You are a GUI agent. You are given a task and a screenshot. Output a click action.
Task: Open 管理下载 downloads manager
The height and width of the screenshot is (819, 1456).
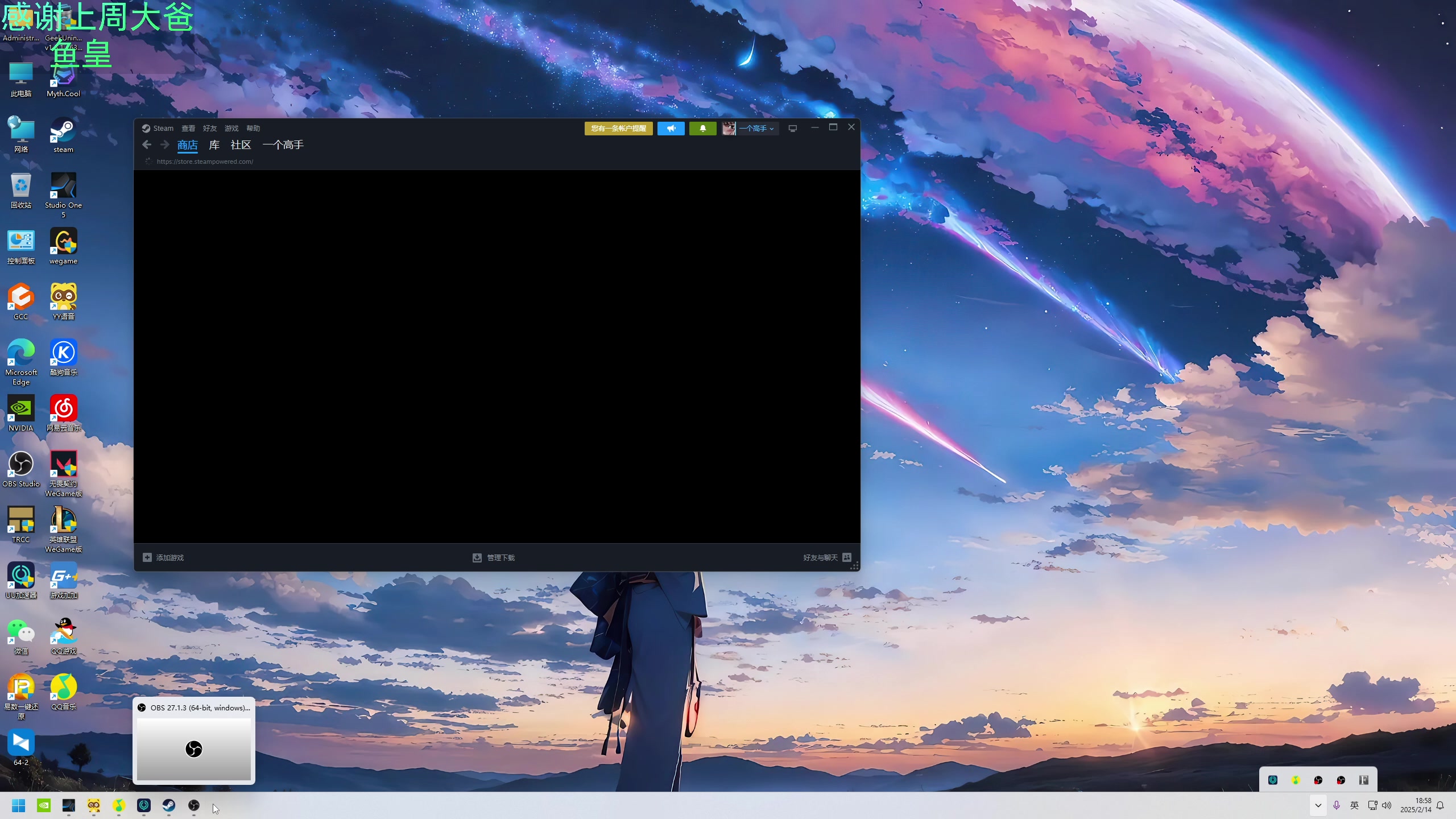point(494,558)
